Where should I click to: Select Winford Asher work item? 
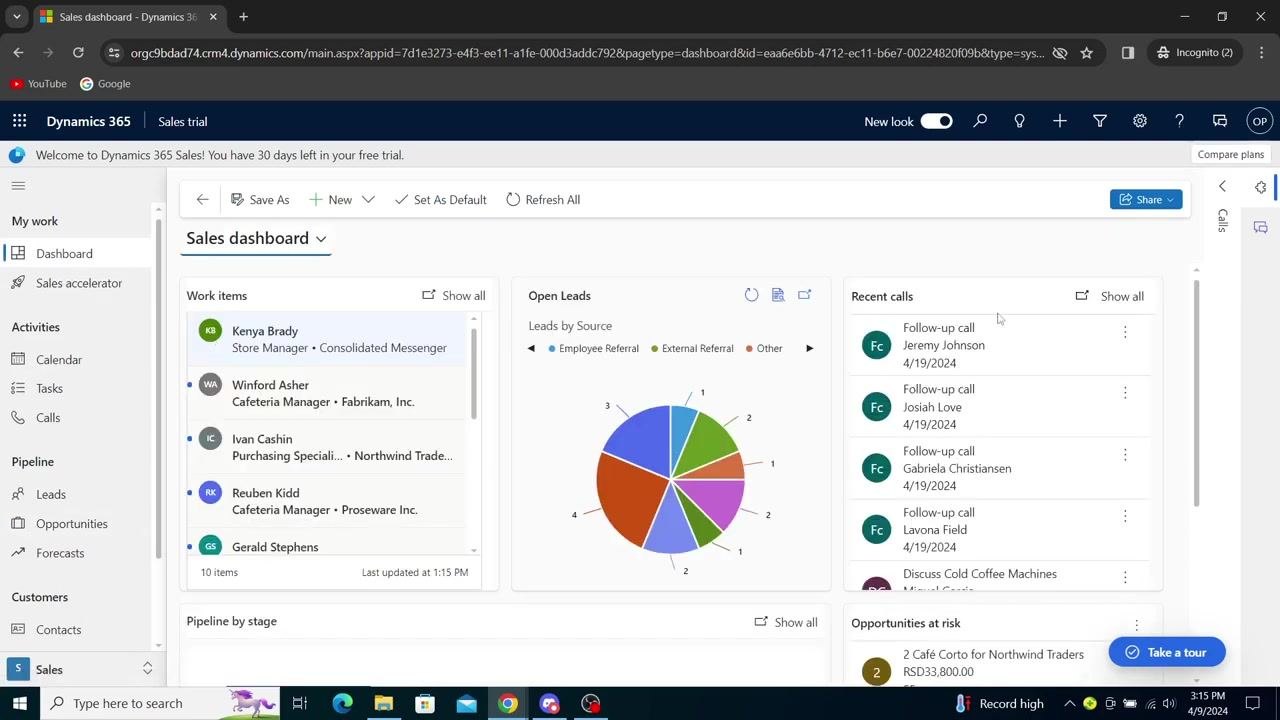327,393
